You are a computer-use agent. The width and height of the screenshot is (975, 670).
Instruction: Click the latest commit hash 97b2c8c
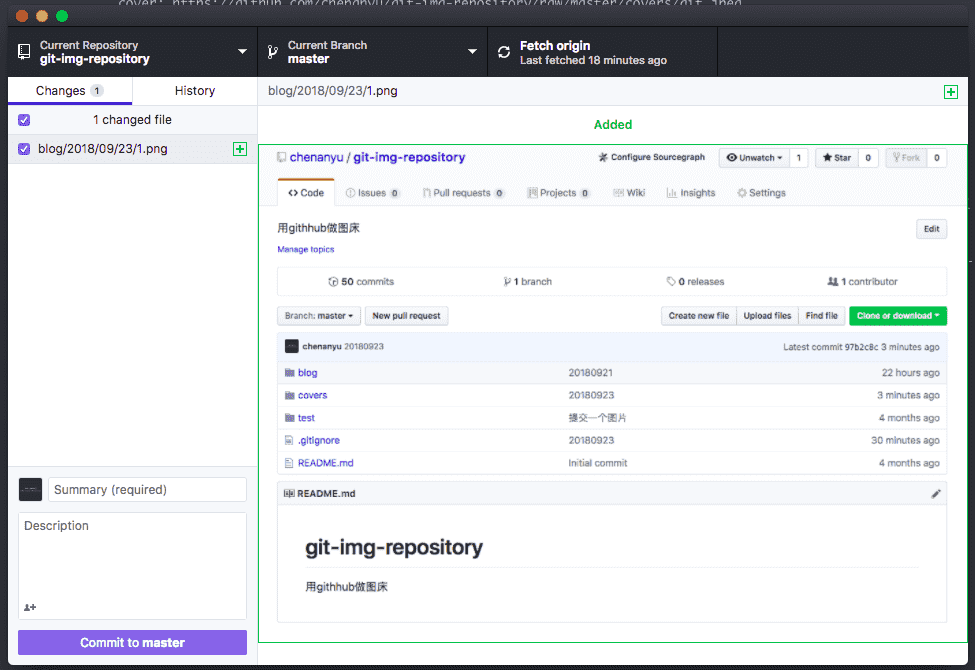tap(861, 347)
